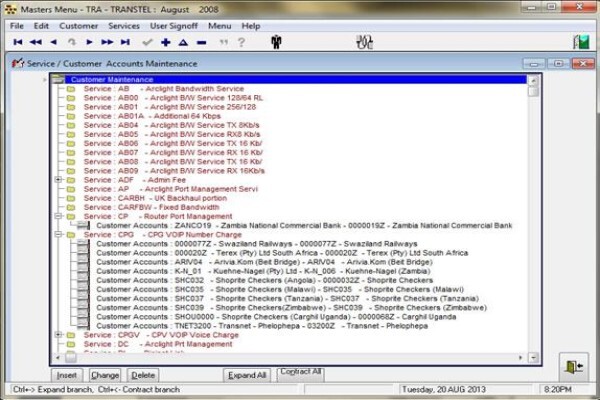Screen dimensions: 600x400
Task: Select Service CARFBW Fixed Bandwidth row
Action: (x=152, y=207)
